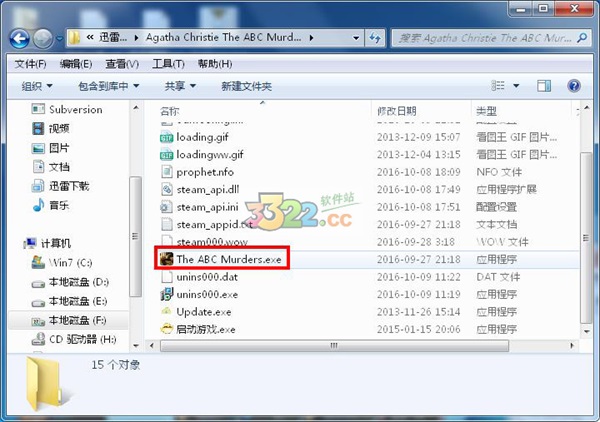This screenshot has width=600, height=422.
Task: Select the Update.exe icon
Action: click(166, 311)
